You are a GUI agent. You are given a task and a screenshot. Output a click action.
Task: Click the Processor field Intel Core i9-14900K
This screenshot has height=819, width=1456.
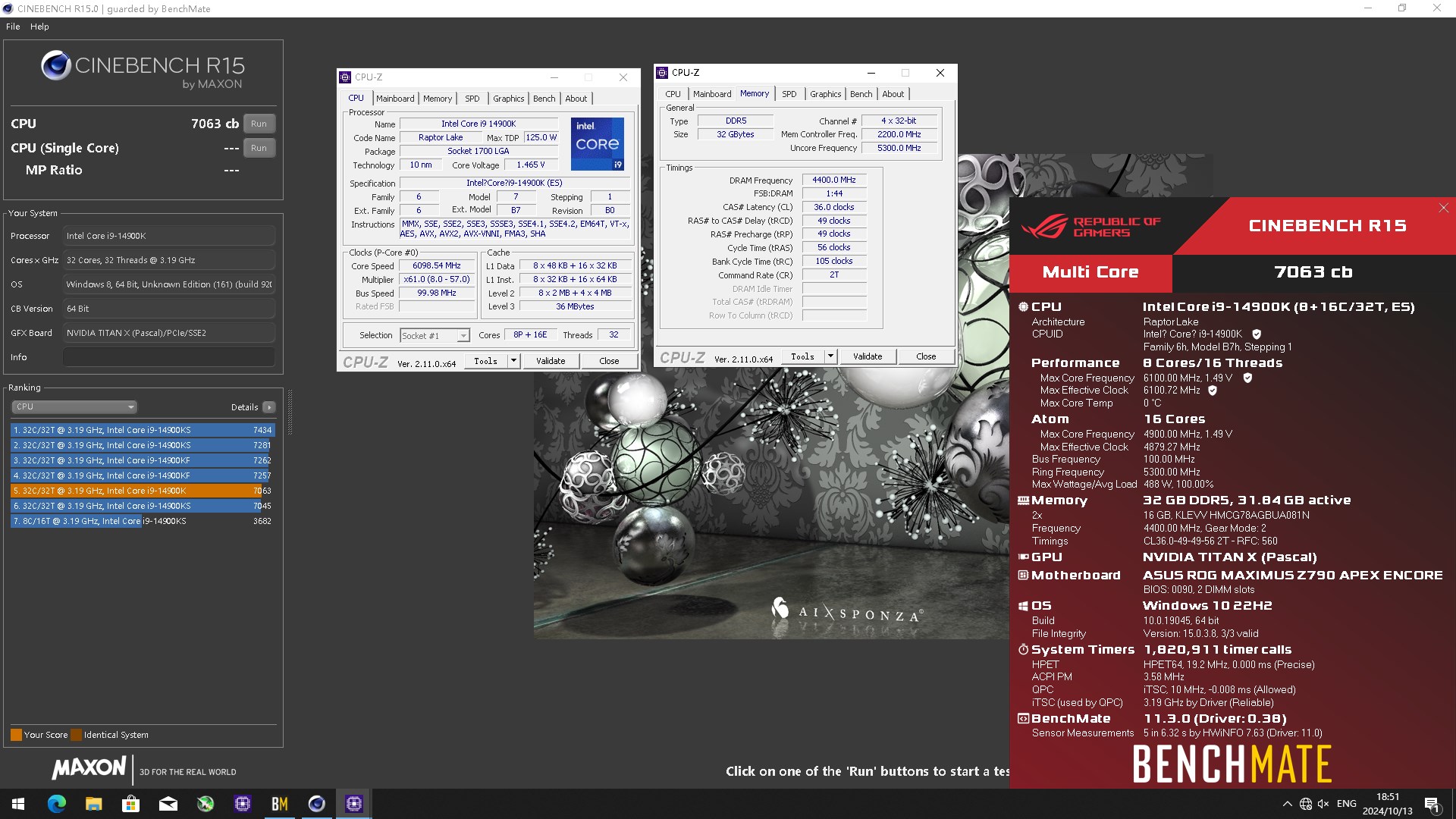168,236
